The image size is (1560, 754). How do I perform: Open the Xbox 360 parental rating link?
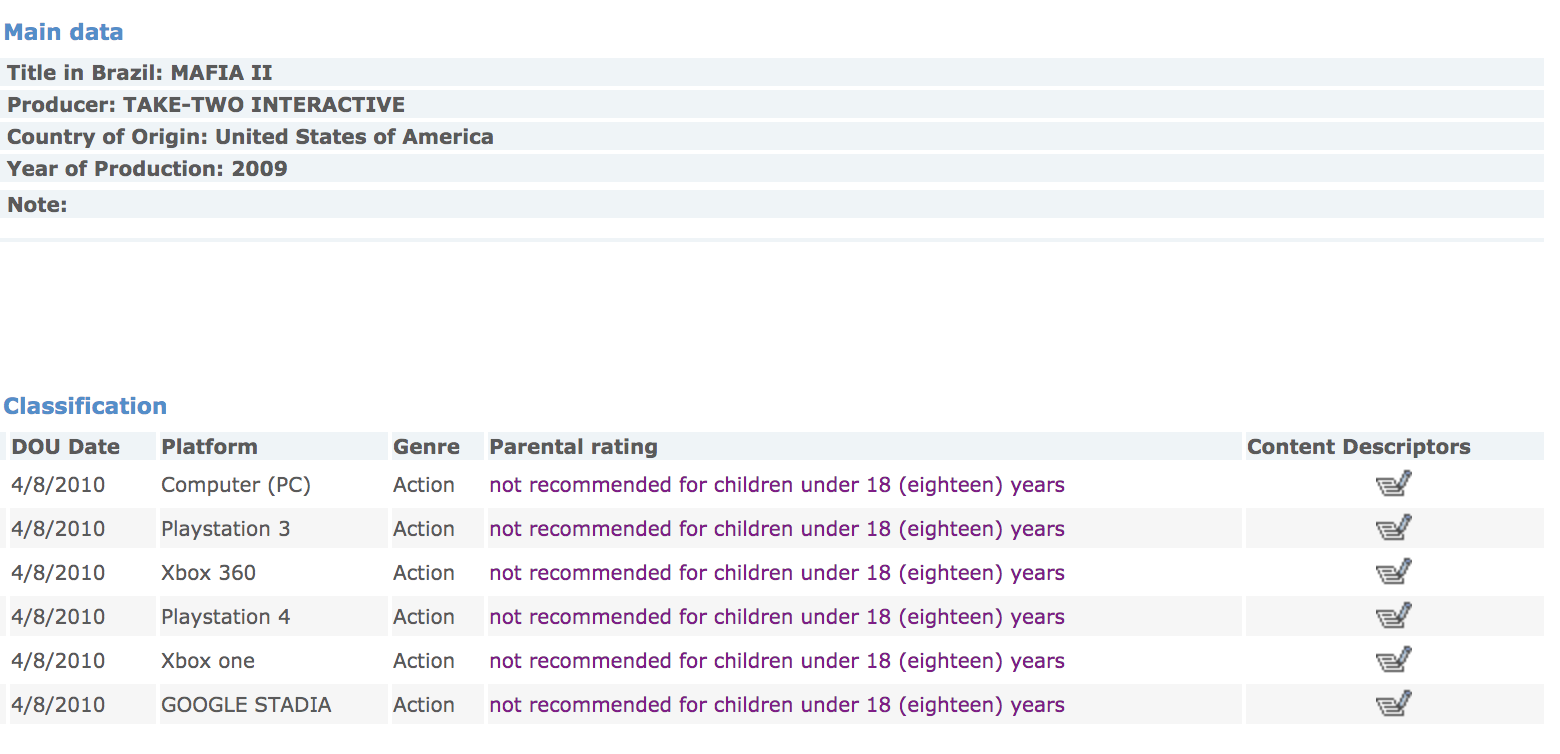(777, 573)
